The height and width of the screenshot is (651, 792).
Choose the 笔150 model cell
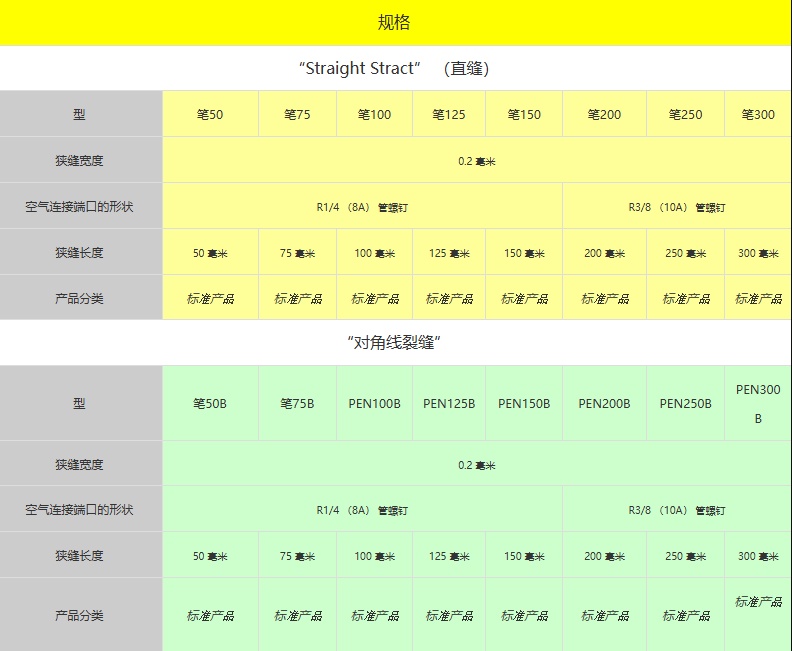click(x=524, y=114)
